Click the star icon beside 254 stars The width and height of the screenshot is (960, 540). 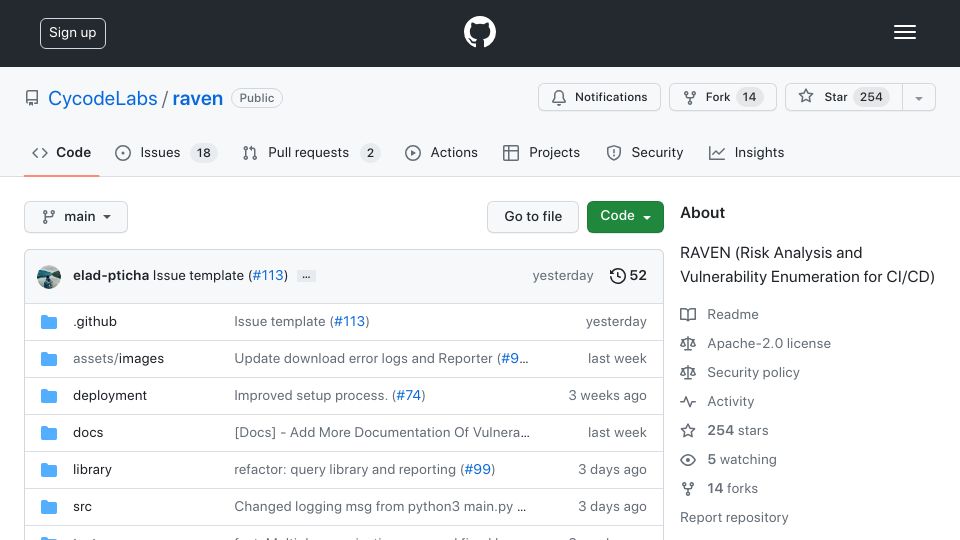click(688, 430)
